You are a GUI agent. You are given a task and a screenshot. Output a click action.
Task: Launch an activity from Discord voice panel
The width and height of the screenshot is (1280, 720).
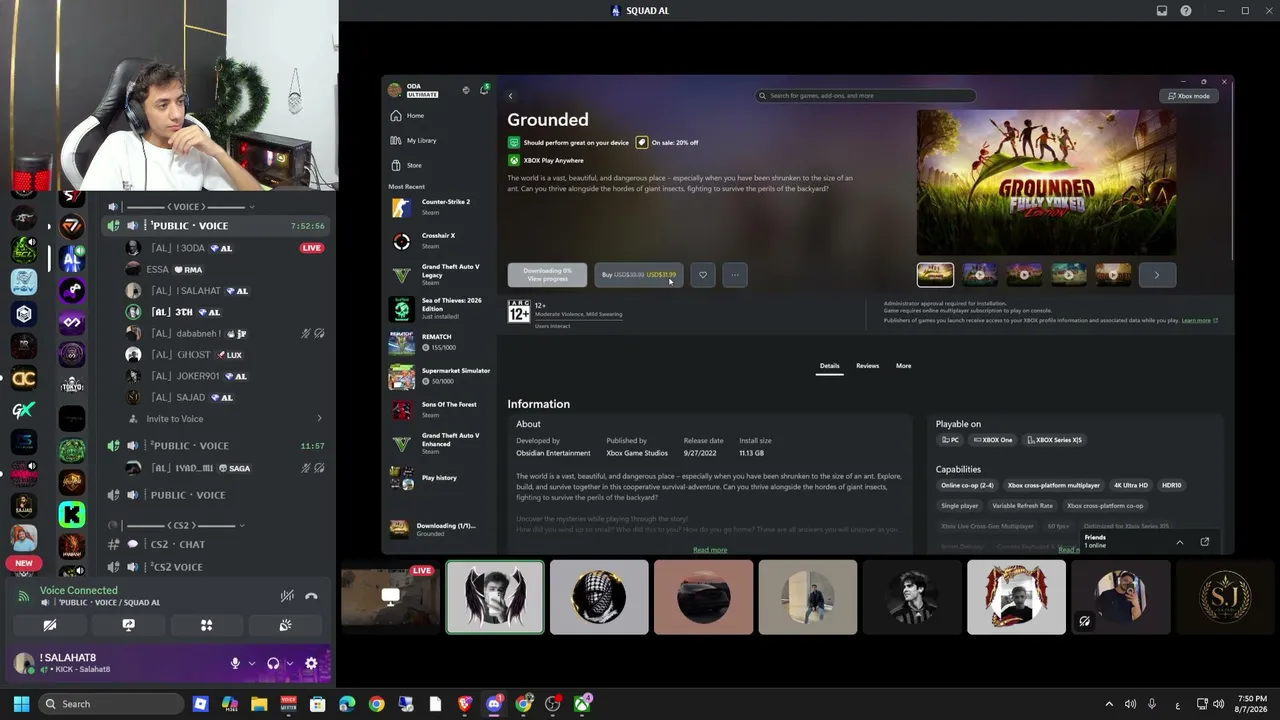(206, 625)
